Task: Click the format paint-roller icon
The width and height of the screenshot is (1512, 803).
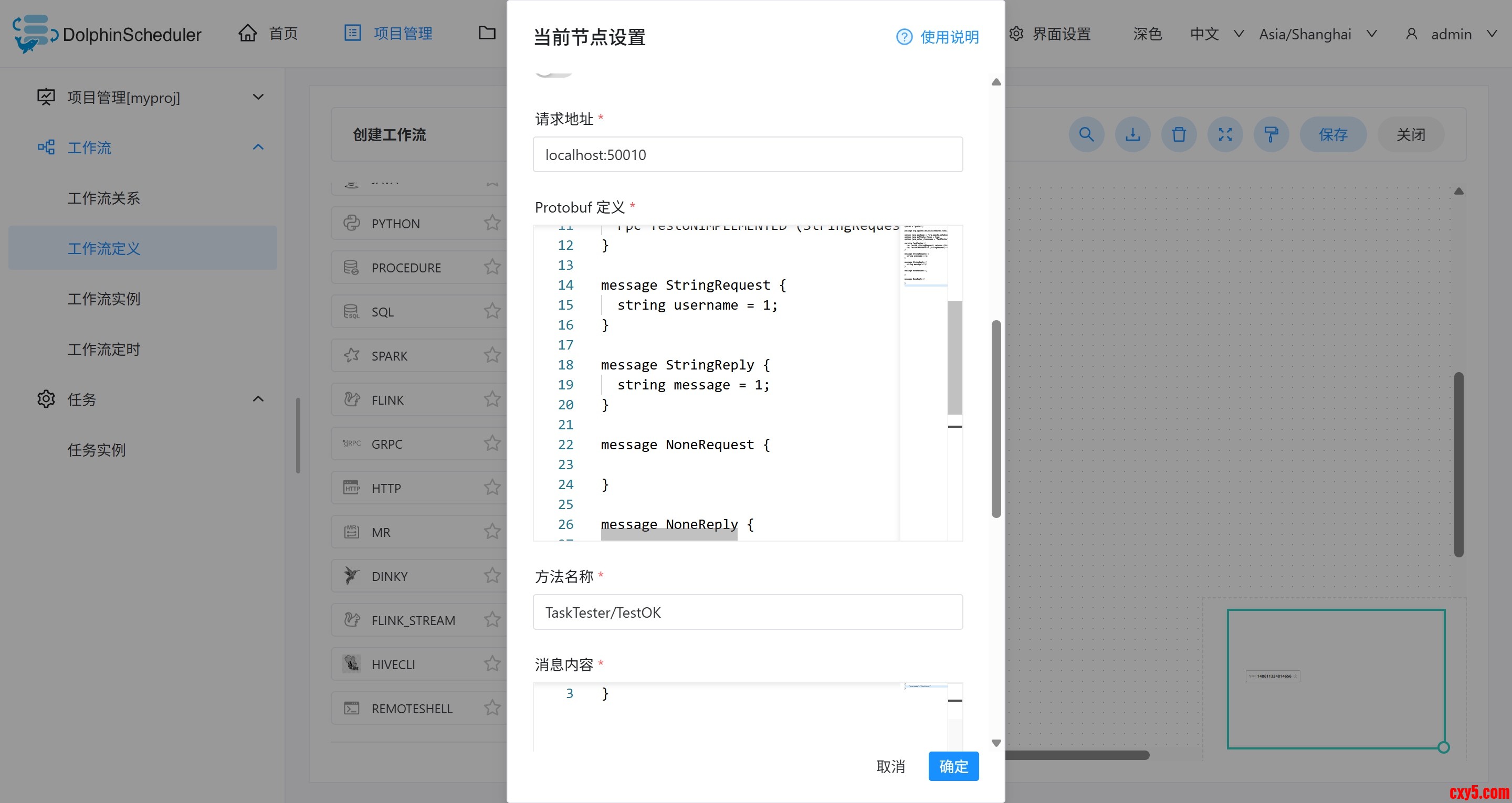Action: point(1272,134)
